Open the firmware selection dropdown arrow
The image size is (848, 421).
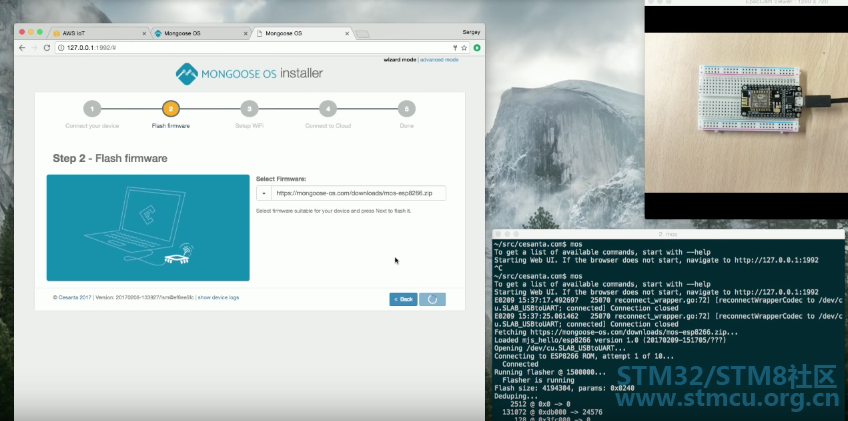[x=264, y=193]
